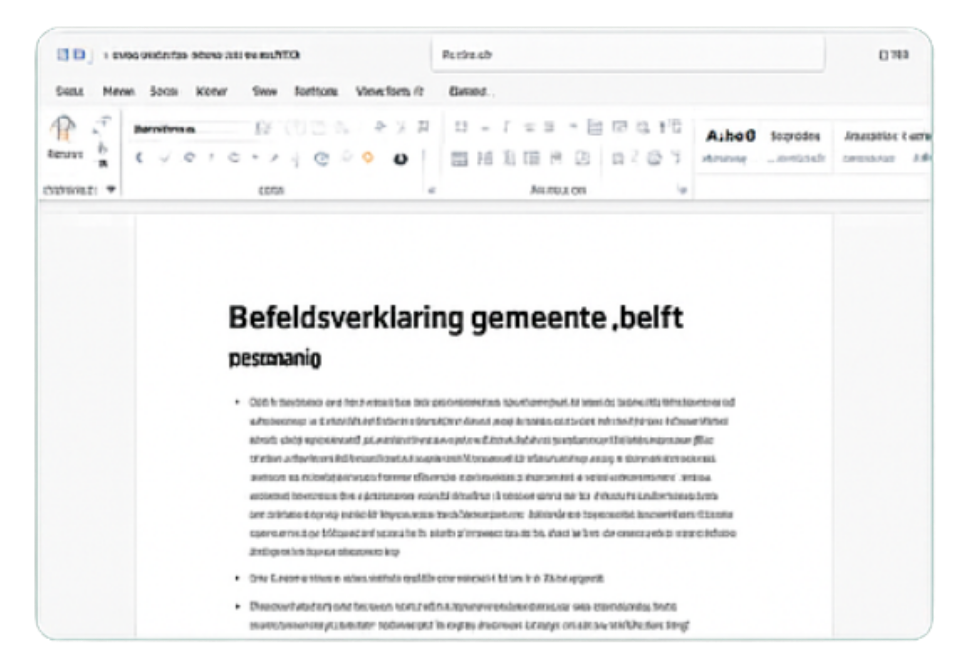Click the grid table icon at the paragraph group's left
Viewport: 966px width, 655px height.
459,159
